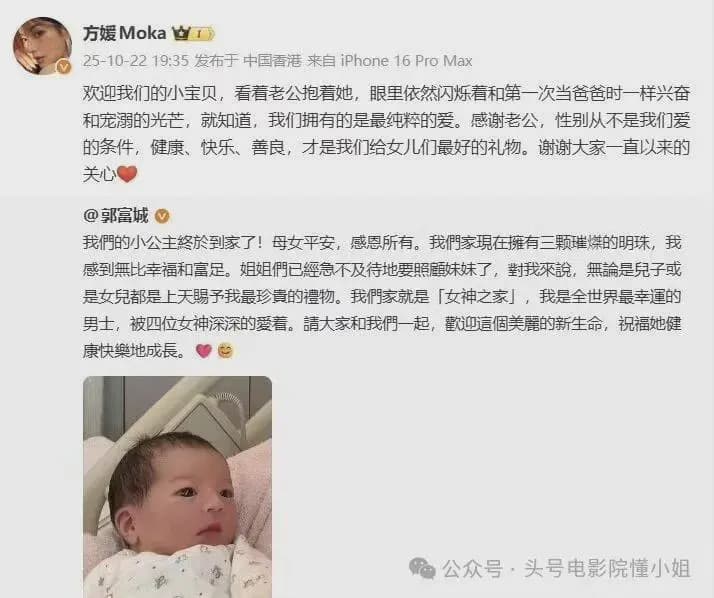This screenshot has width=714, height=598.
Task: Open the reposted text starting 我們的小公主
Action: (x=382, y=296)
